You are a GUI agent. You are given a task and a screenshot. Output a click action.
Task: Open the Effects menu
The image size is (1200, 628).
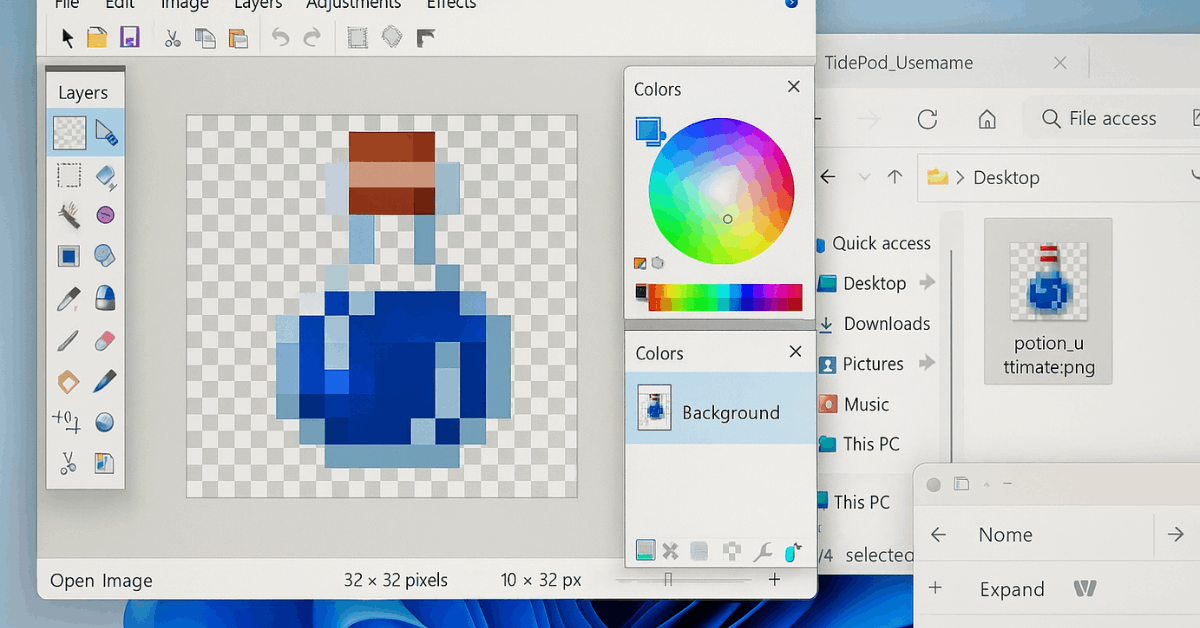click(x=451, y=4)
